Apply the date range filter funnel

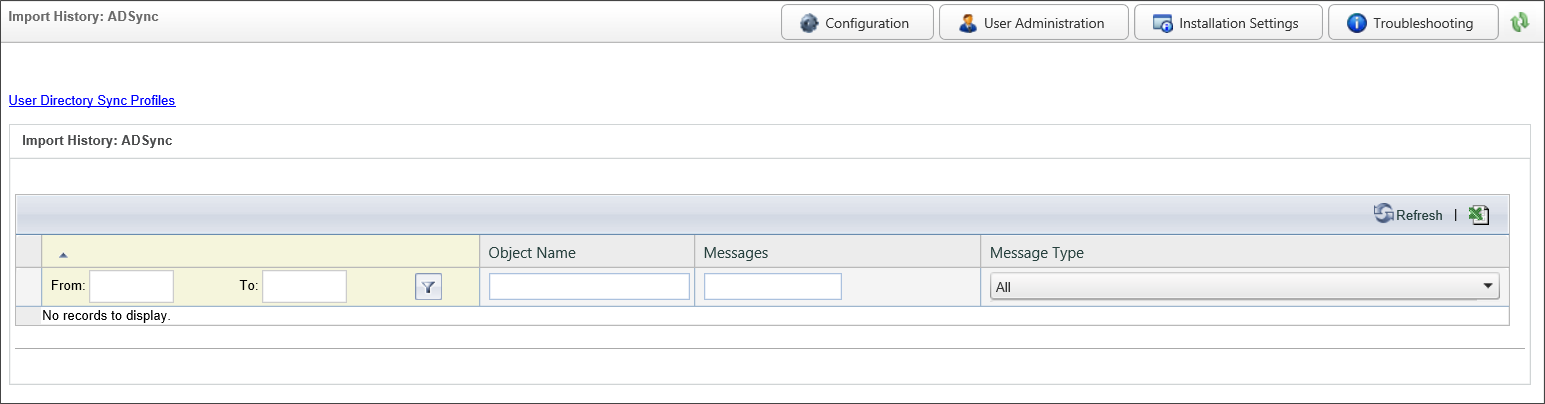pyautogui.click(x=428, y=288)
